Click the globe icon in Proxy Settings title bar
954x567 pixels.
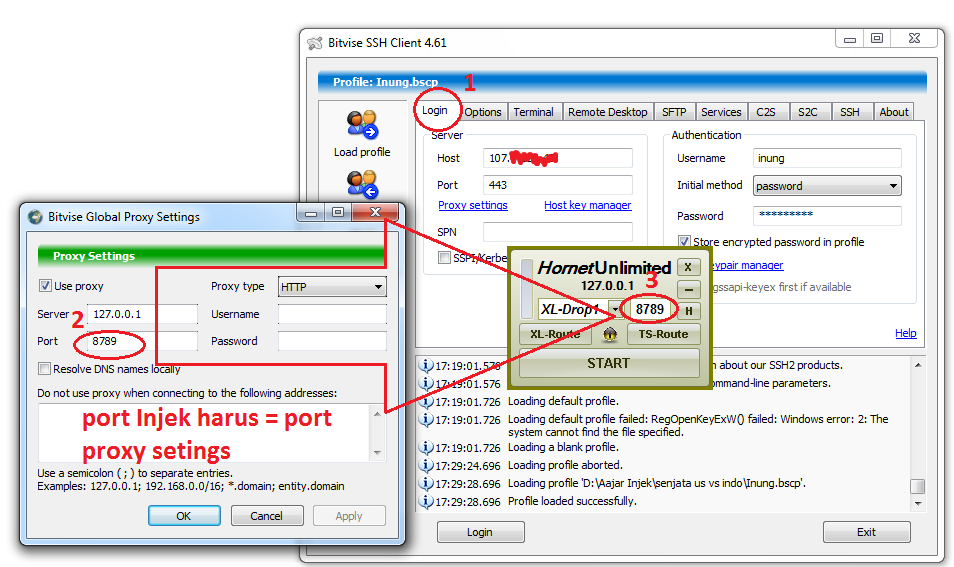[35, 217]
